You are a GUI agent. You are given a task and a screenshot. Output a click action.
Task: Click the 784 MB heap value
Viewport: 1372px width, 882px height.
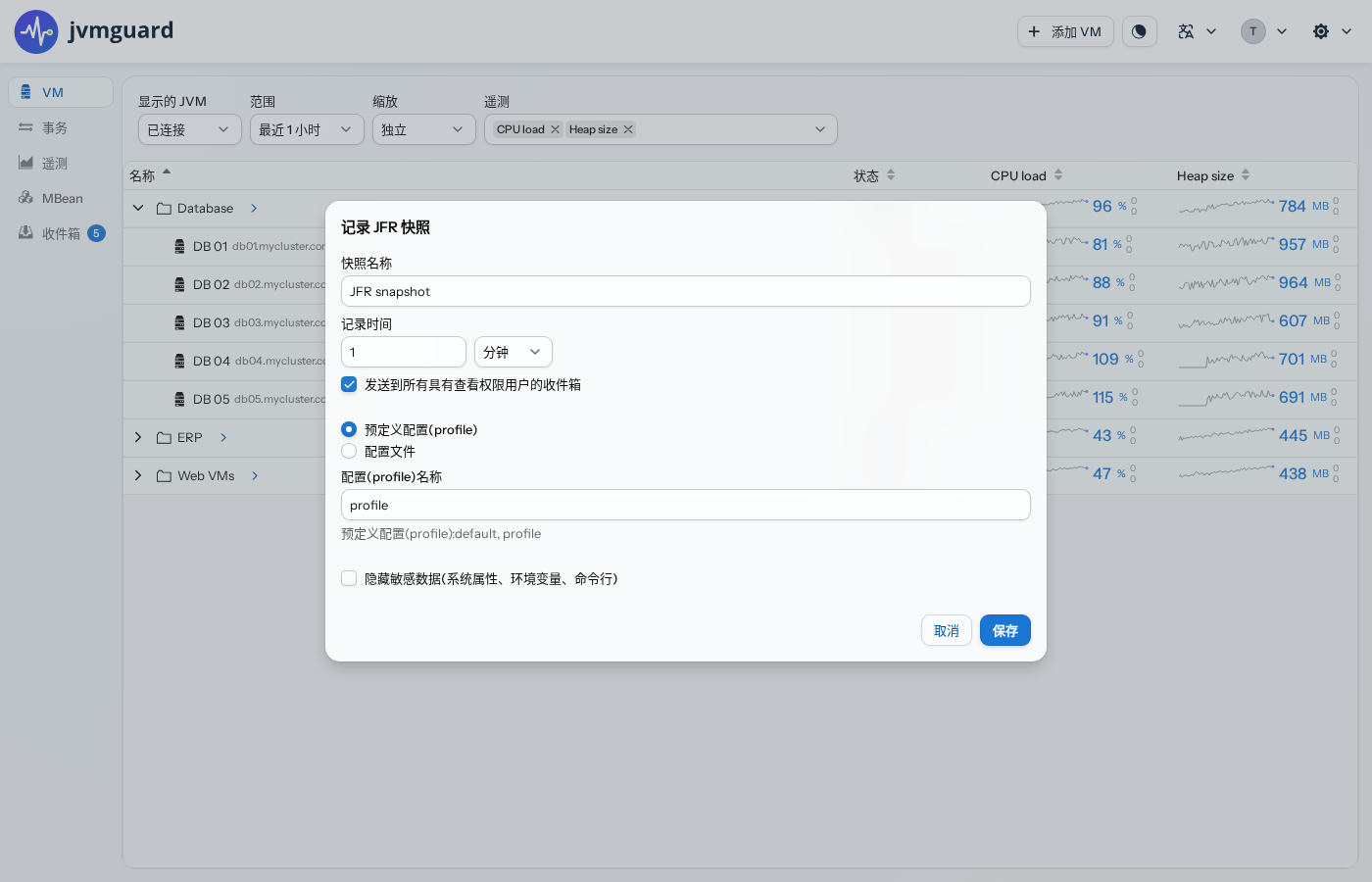click(1303, 206)
